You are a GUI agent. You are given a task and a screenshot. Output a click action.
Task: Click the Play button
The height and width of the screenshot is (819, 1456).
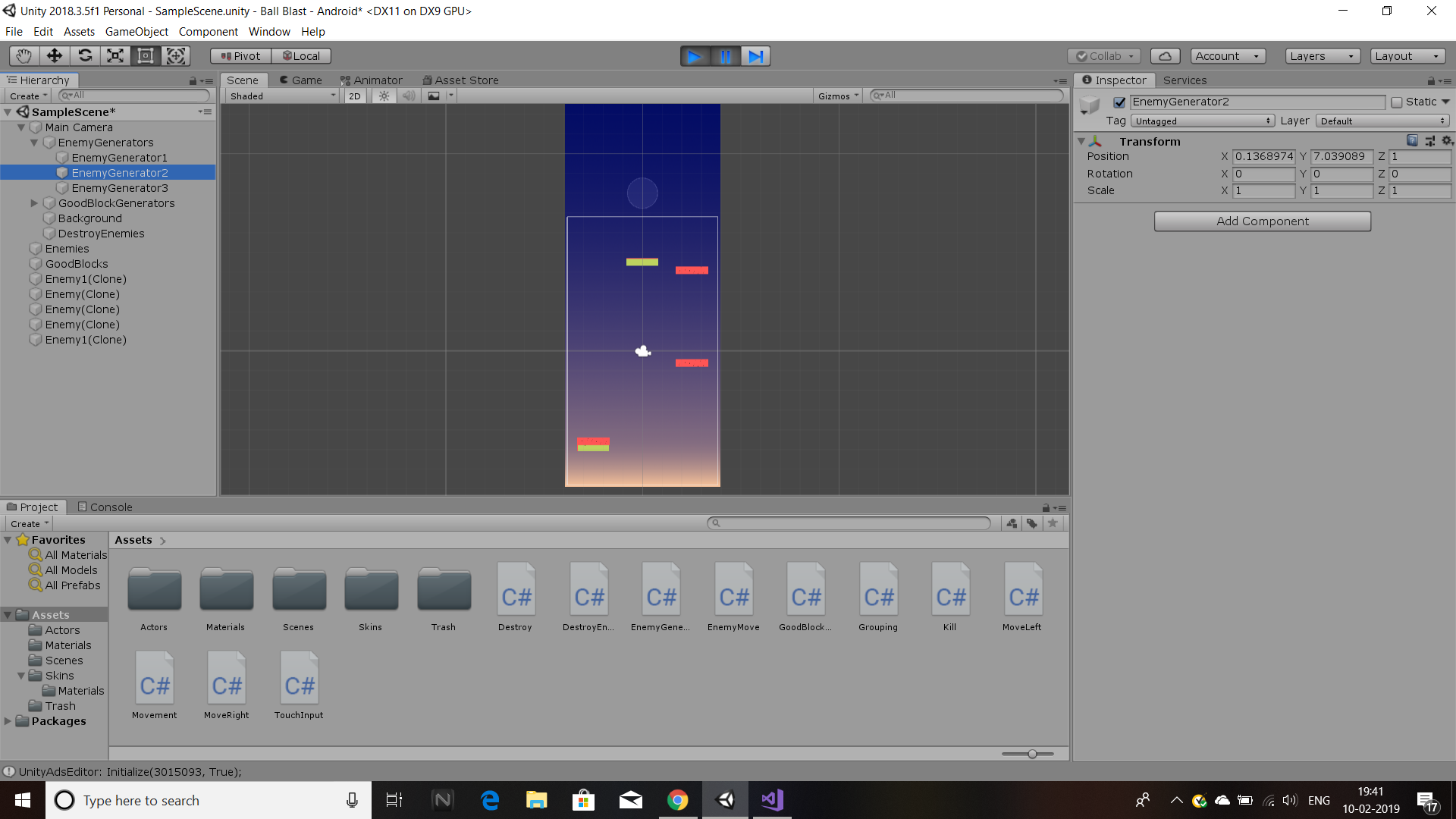695,56
